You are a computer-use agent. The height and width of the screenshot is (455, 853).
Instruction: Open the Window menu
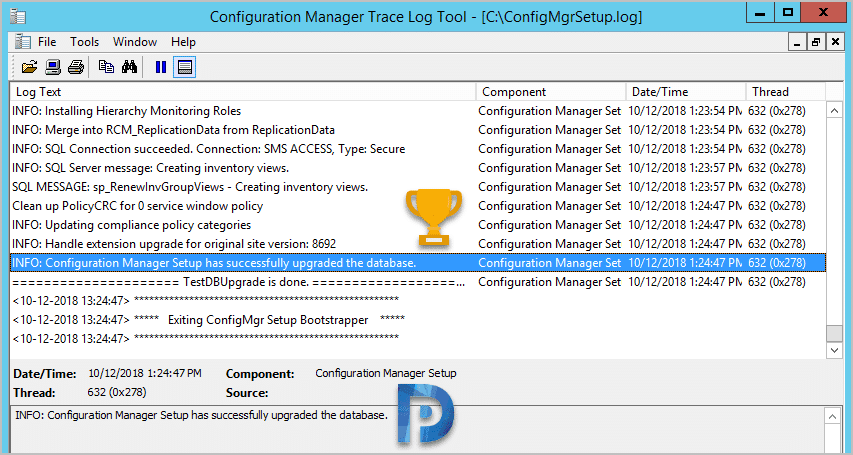pos(135,42)
